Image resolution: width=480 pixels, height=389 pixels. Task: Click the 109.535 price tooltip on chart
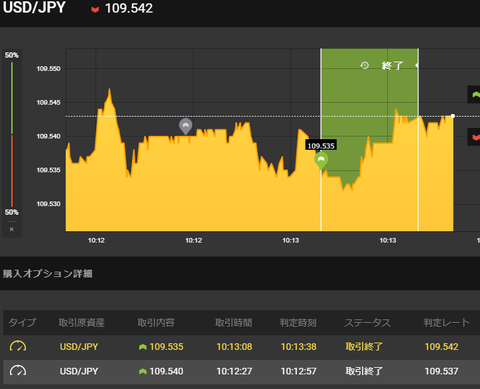click(321, 146)
